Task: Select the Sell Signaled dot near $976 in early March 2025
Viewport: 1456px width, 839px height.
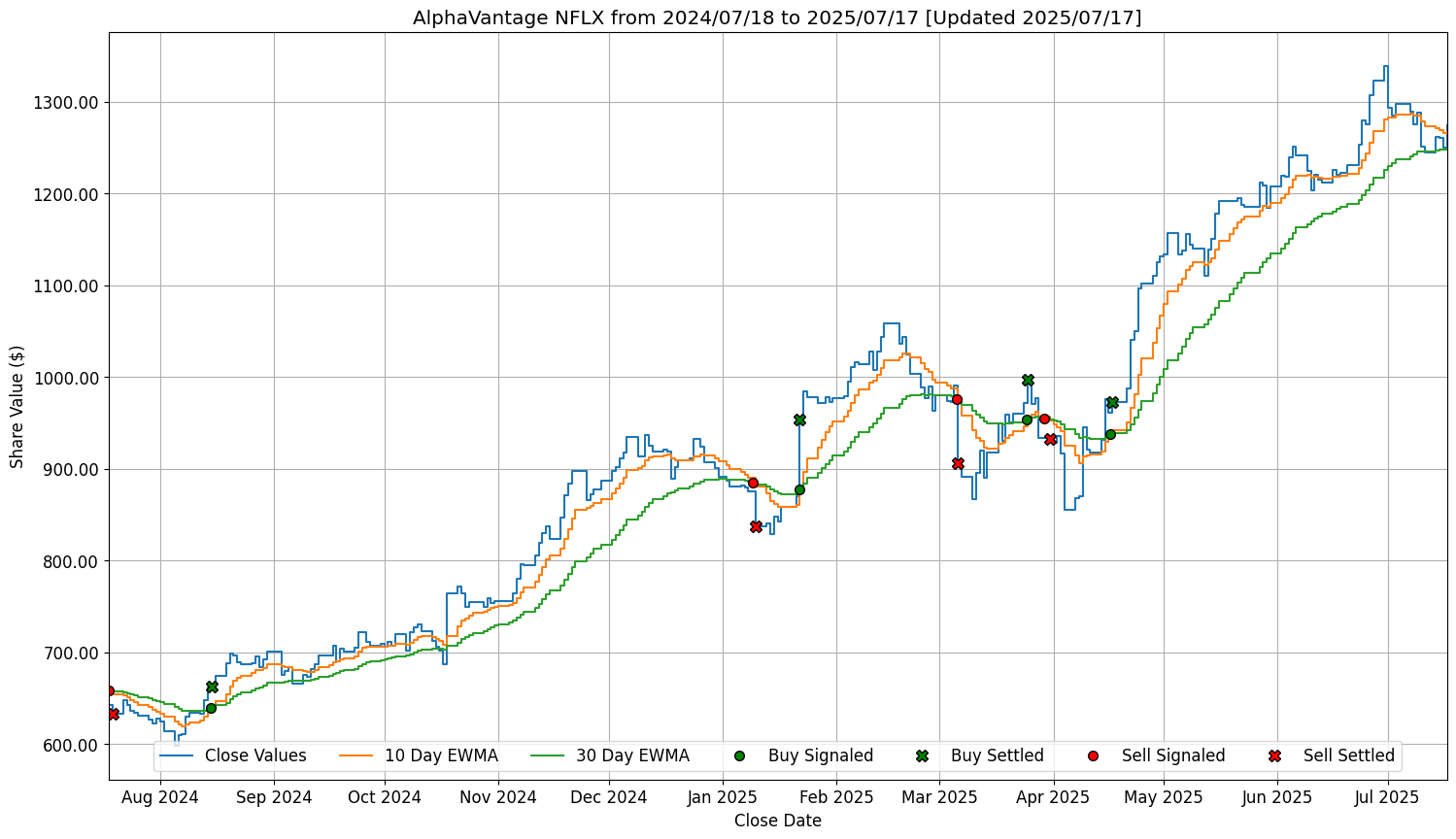Action: pyautogui.click(x=957, y=399)
